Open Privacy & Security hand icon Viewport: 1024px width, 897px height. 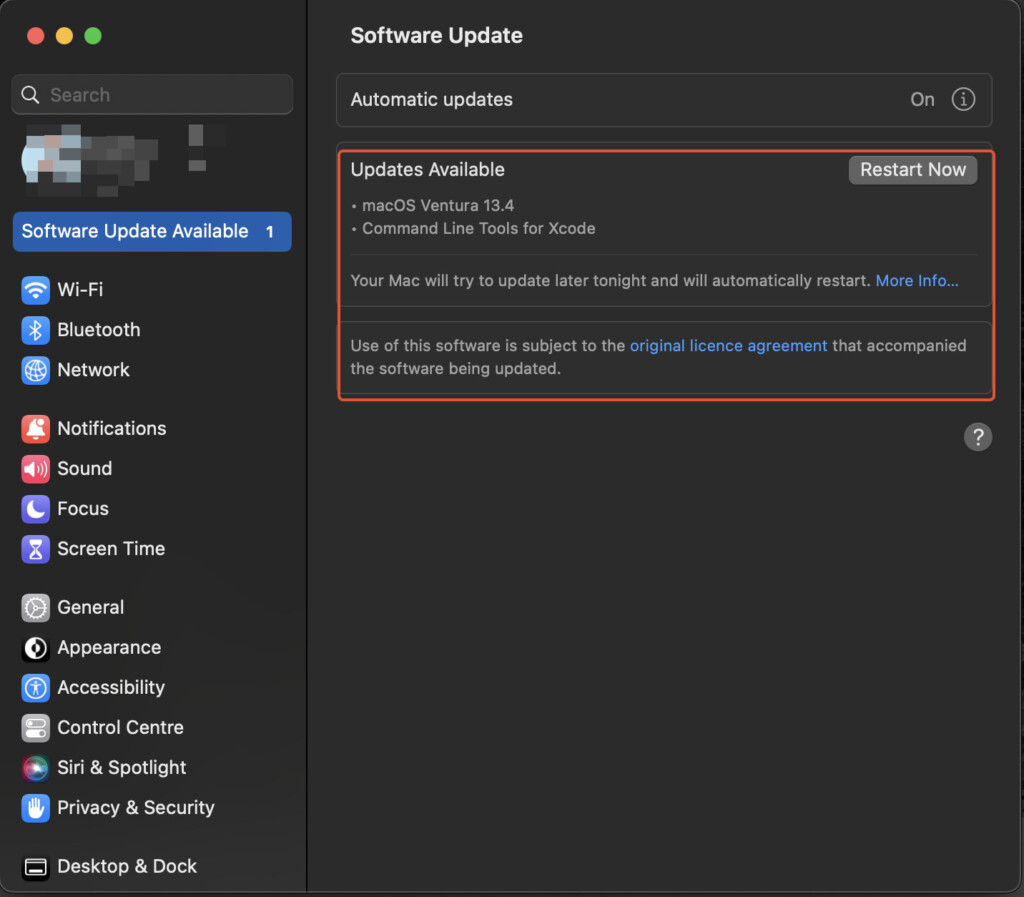(x=35, y=808)
